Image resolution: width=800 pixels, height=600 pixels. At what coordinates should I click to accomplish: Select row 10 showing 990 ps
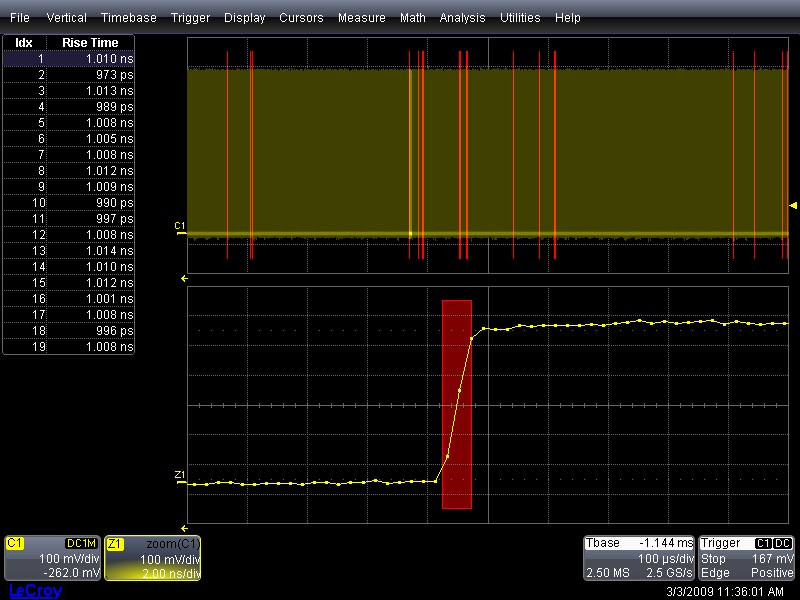tap(68, 203)
